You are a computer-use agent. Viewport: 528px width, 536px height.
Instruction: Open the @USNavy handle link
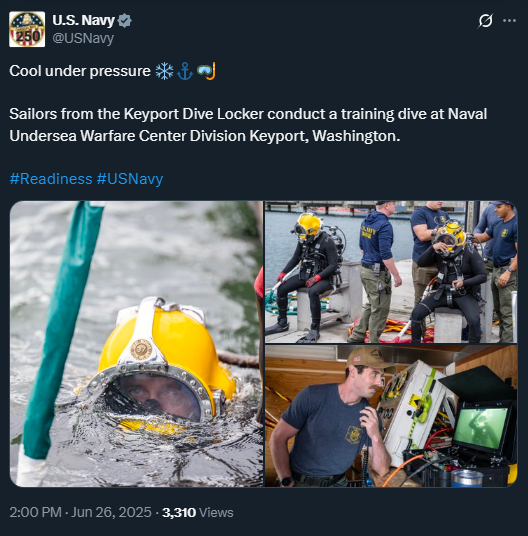tap(83, 38)
